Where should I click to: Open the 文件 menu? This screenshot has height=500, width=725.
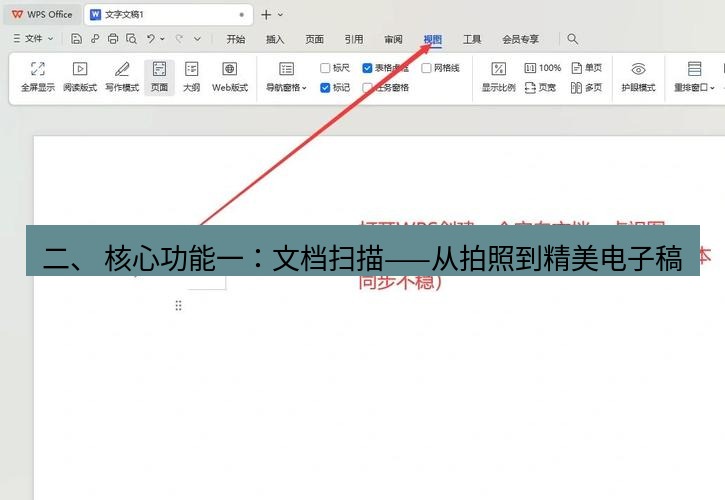tap(33, 39)
